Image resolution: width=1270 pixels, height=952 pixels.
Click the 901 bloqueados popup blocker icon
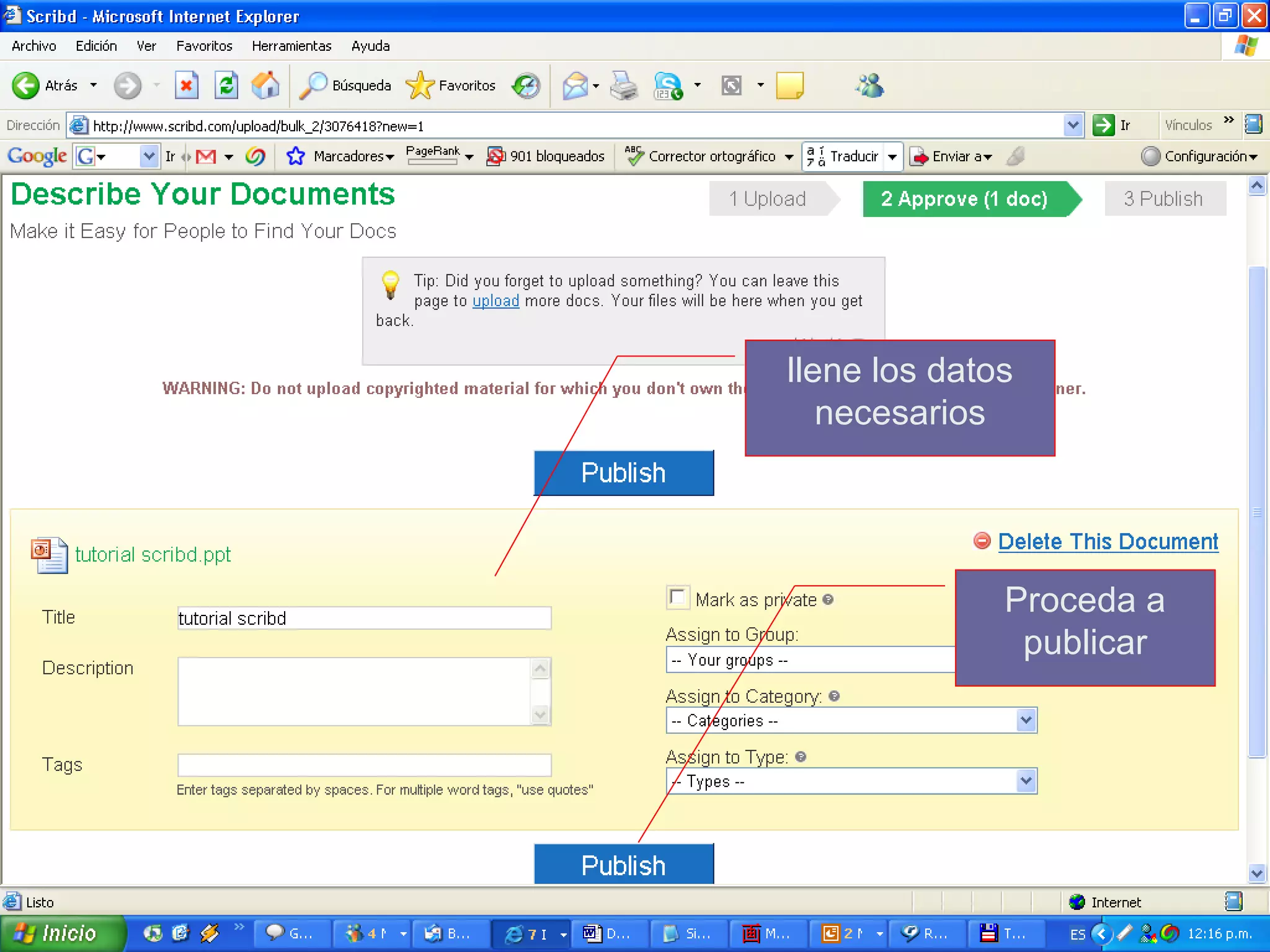click(495, 156)
